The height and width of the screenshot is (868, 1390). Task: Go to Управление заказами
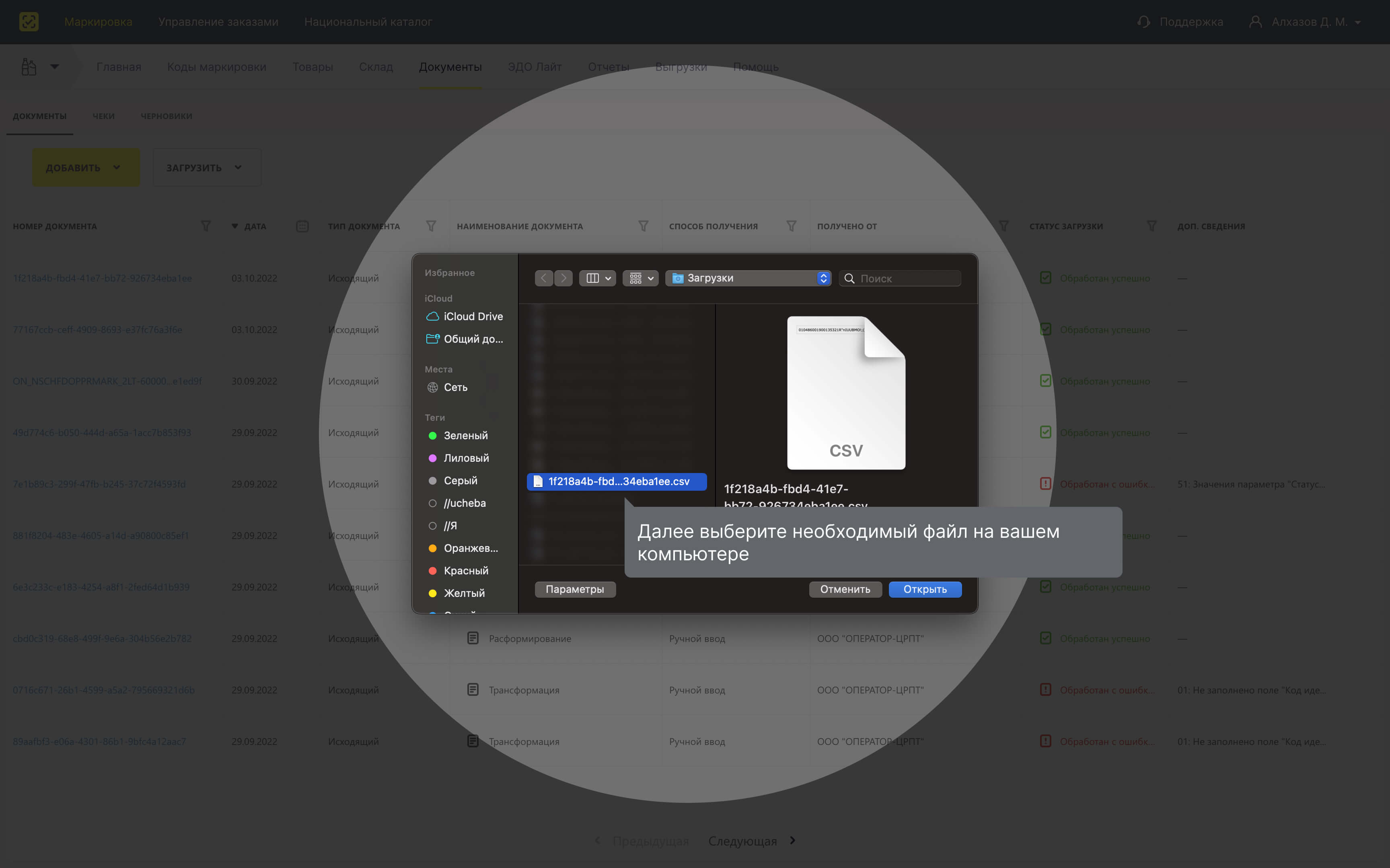pos(218,22)
